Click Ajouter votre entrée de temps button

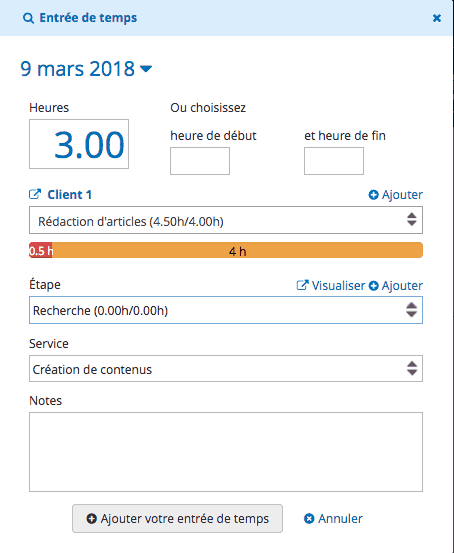click(x=177, y=518)
